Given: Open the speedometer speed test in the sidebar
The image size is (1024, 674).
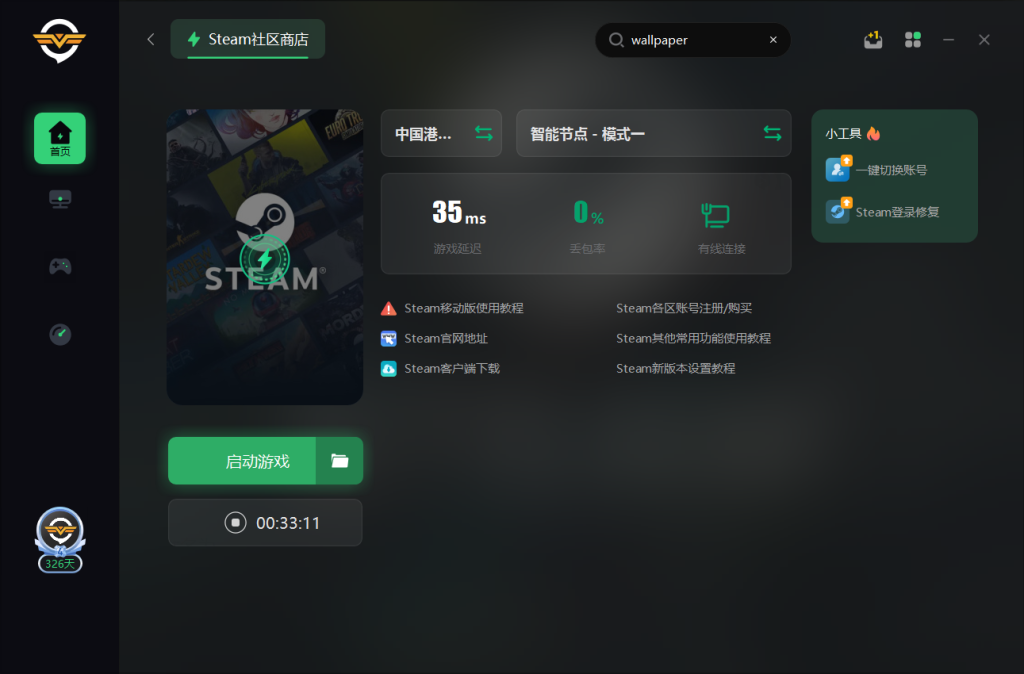Looking at the screenshot, I should (60, 334).
